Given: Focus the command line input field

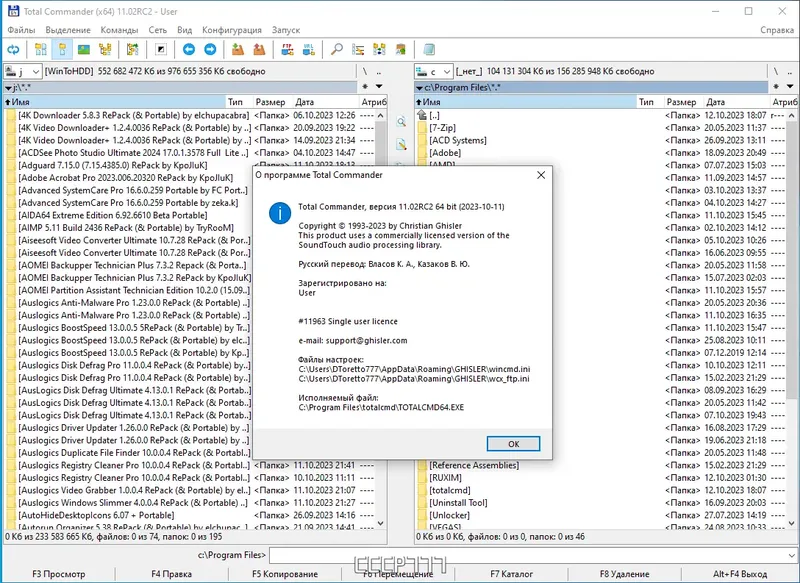Looking at the screenshot, I should coord(528,555).
